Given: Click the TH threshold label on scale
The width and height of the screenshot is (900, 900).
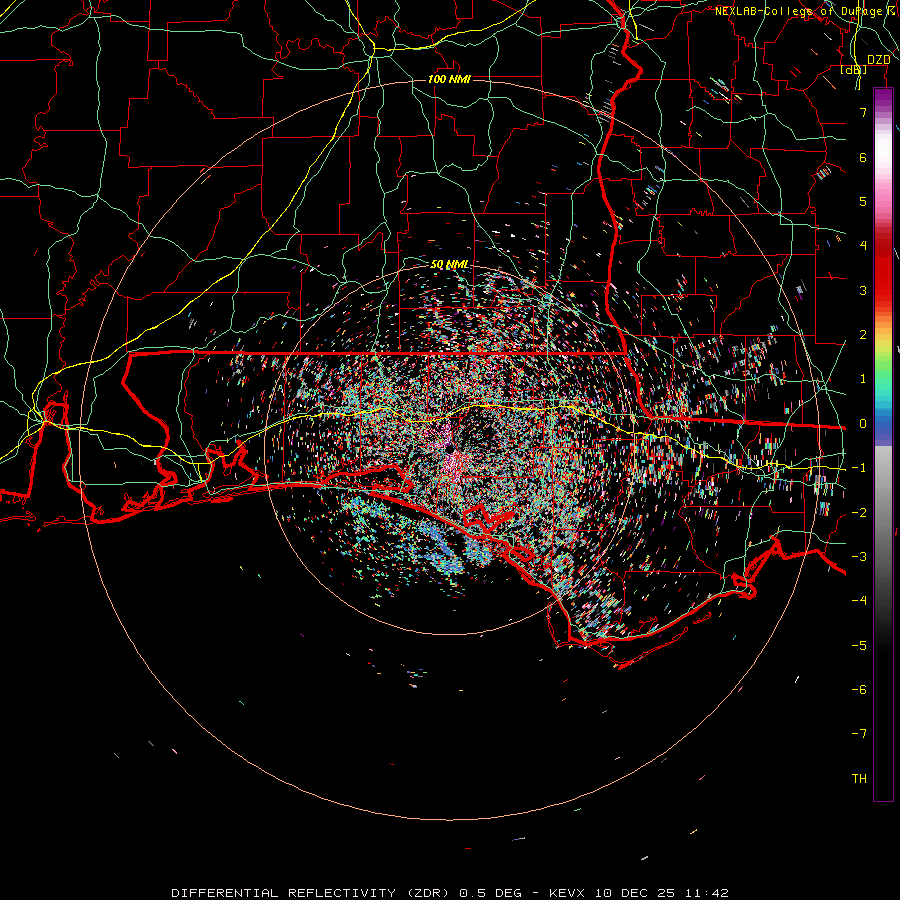Looking at the screenshot, I should pyautogui.click(x=859, y=779).
